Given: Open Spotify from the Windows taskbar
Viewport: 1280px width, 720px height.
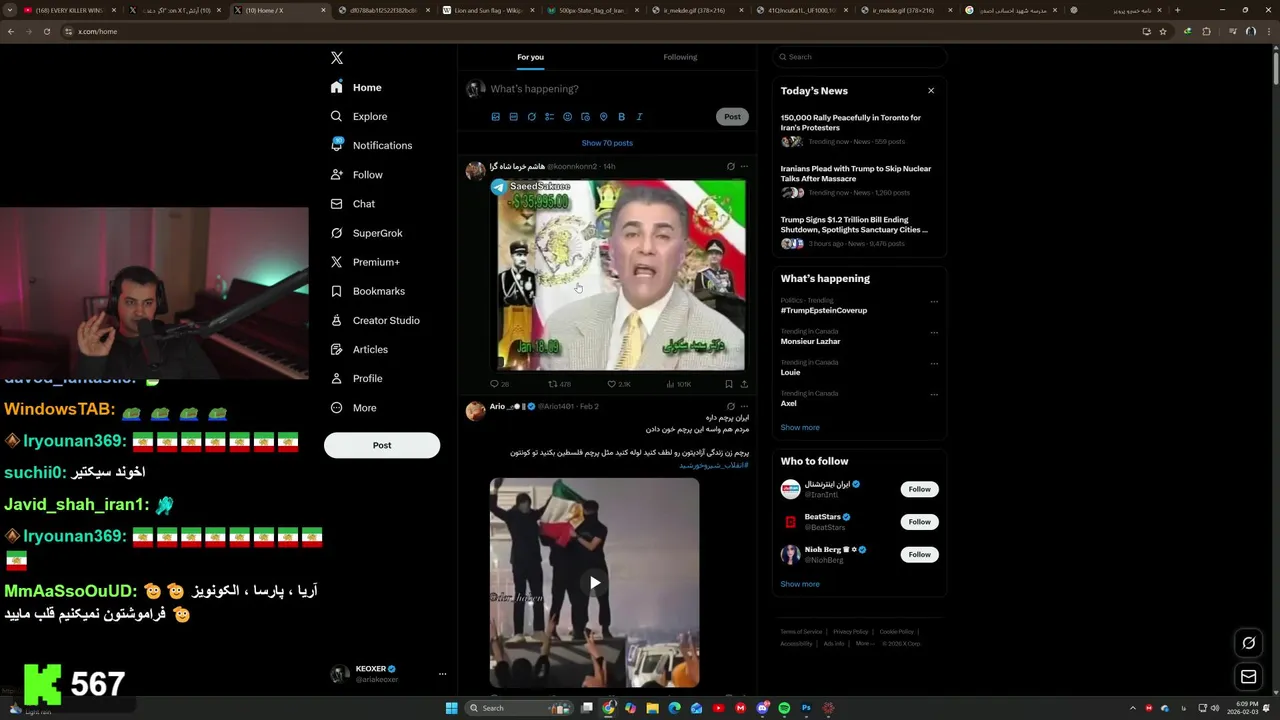Looking at the screenshot, I should tap(784, 708).
